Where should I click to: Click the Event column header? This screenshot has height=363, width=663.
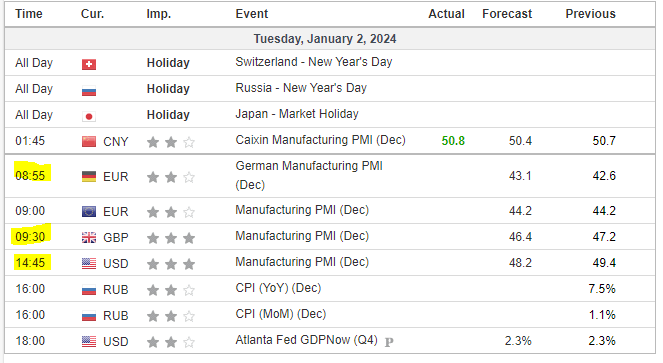[x=252, y=14]
